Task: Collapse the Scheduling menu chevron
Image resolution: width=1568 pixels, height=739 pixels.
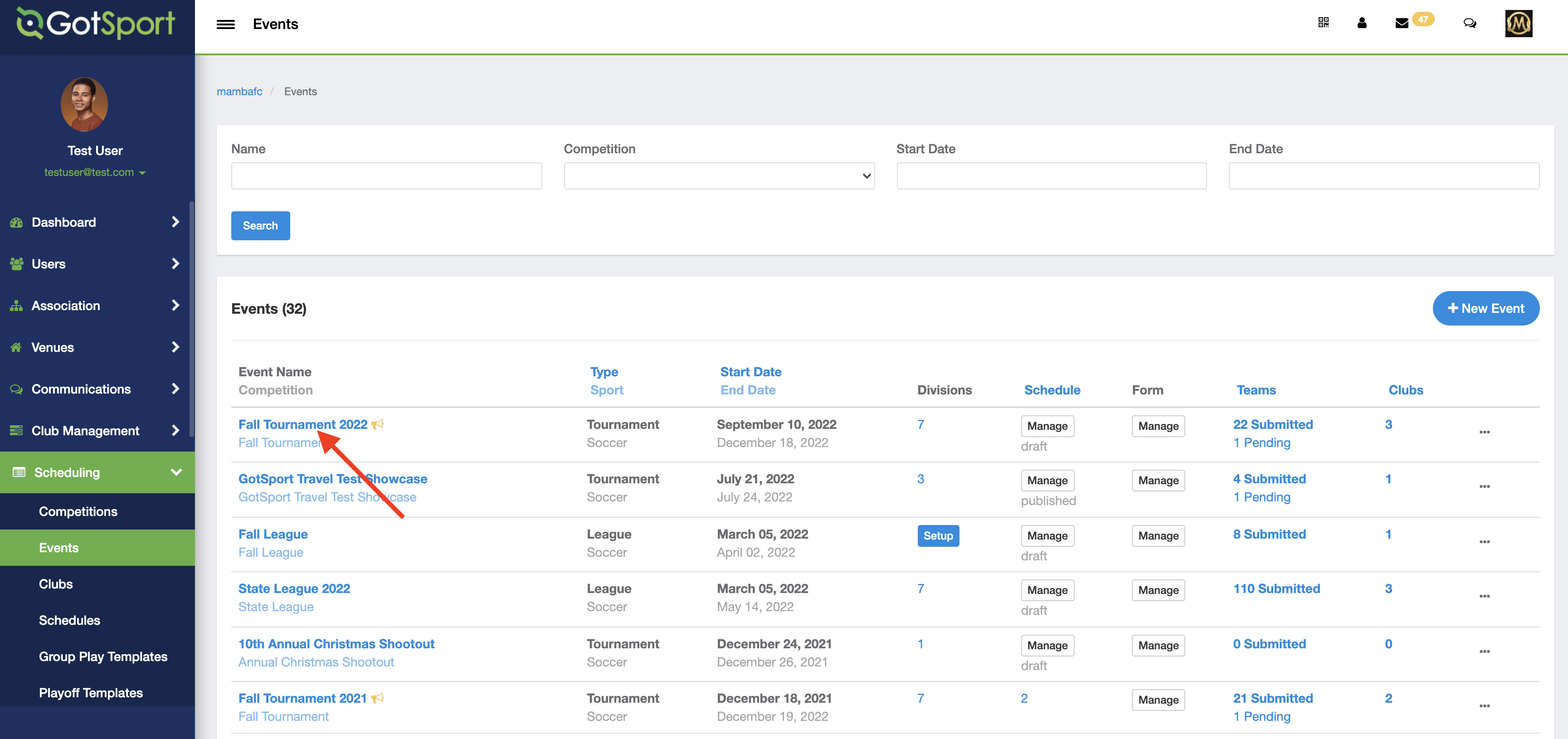Action: [x=176, y=472]
